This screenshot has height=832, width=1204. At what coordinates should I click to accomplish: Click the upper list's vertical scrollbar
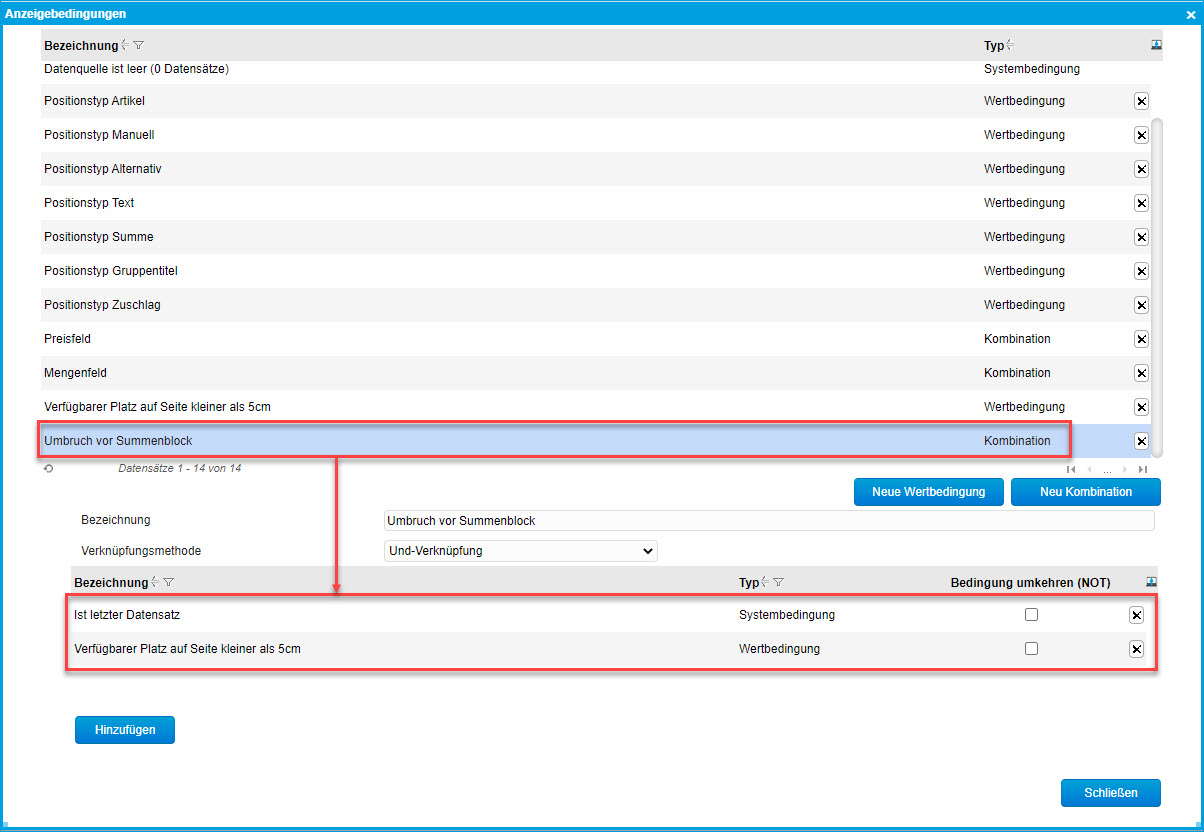click(x=1157, y=280)
